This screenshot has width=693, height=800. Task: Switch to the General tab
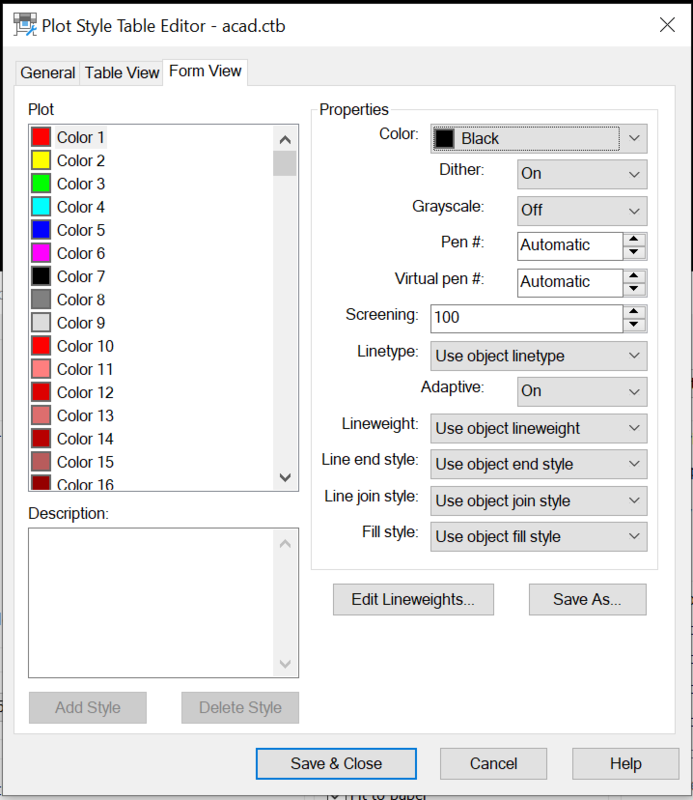47,72
